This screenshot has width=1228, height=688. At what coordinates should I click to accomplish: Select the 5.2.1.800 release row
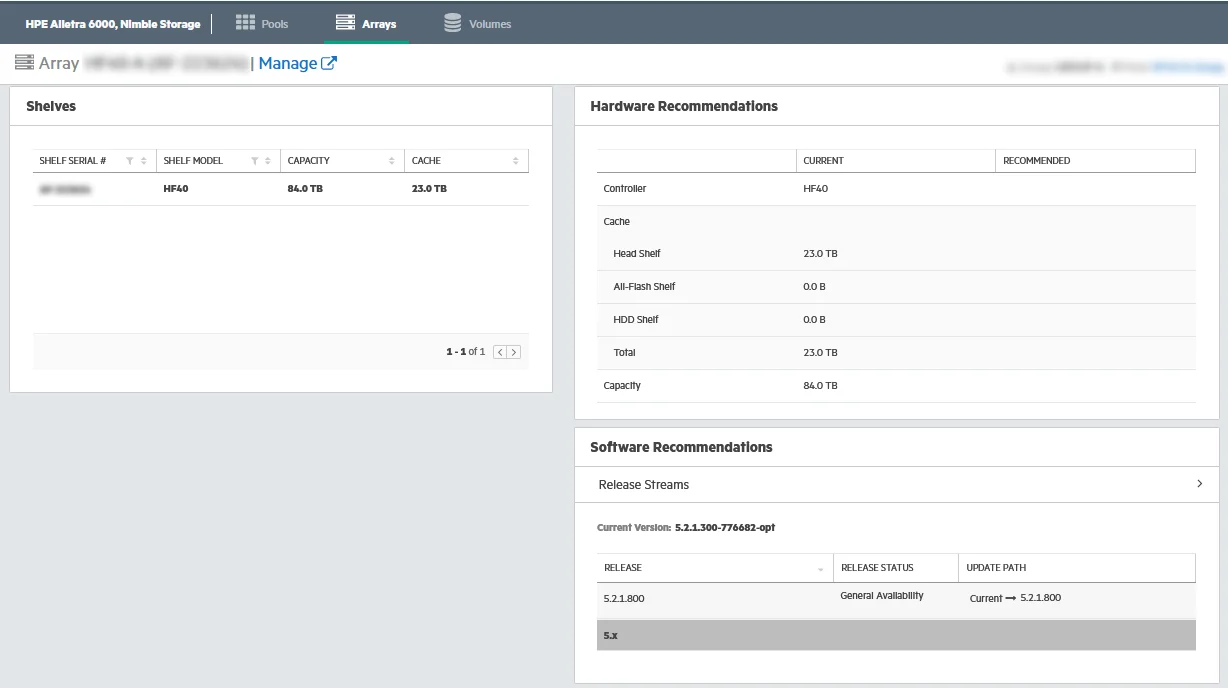[x=896, y=599]
